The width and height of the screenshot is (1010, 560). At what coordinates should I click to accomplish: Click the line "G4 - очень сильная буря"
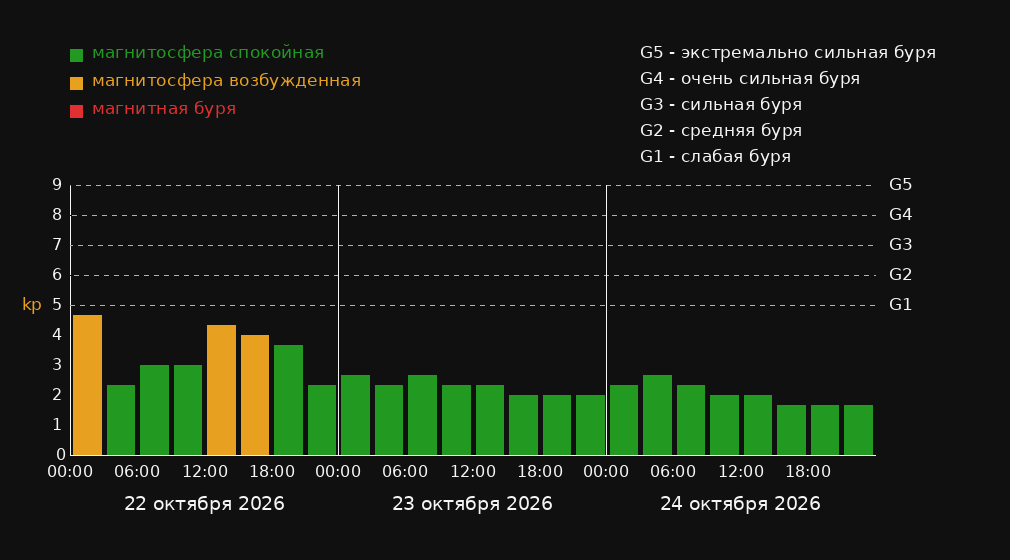click(x=750, y=79)
